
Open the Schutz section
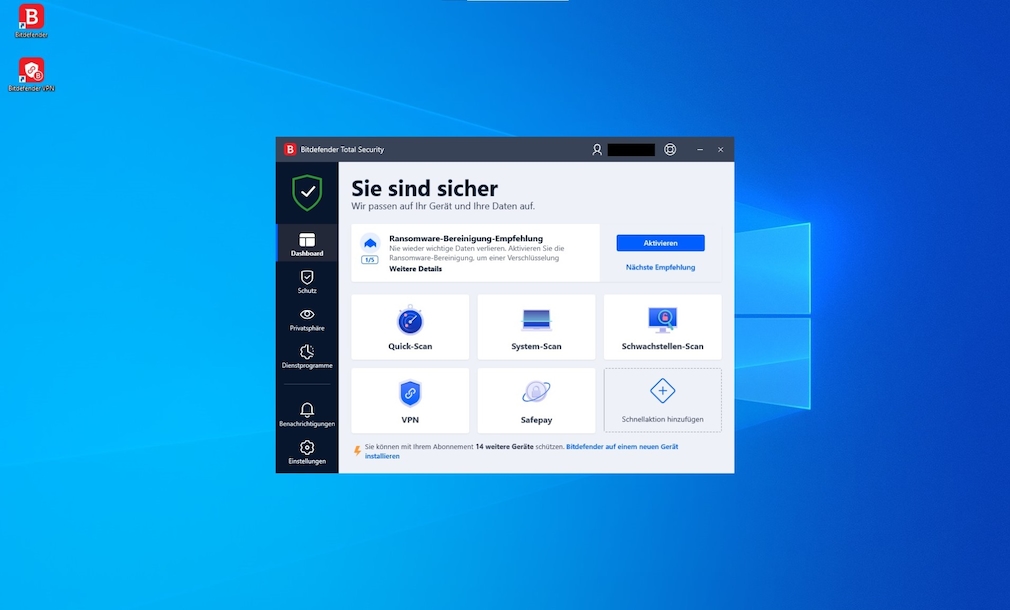tap(307, 281)
